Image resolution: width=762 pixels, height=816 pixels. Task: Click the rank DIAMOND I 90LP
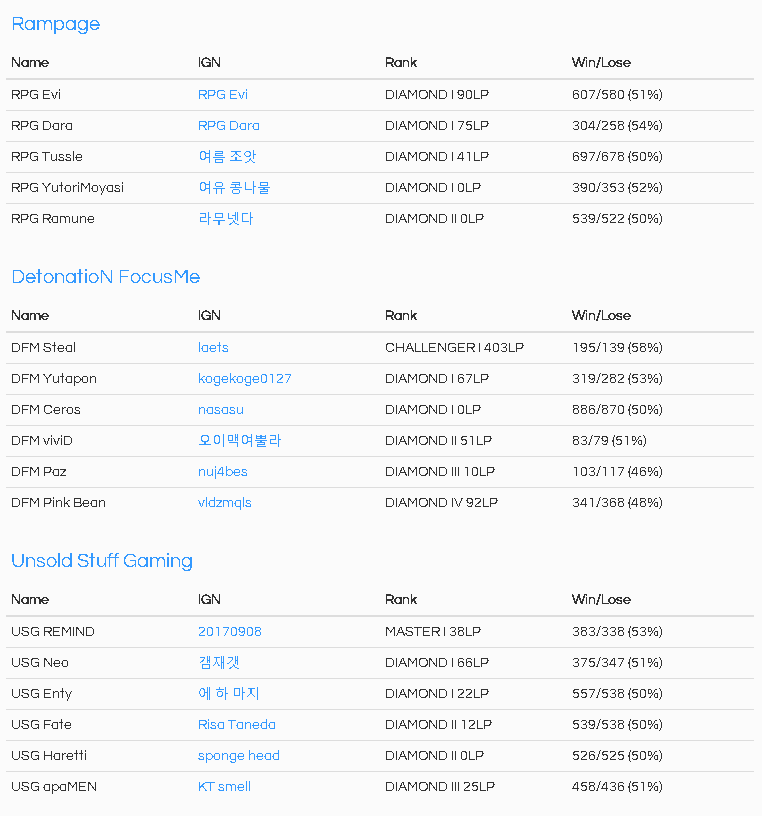pyautogui.click(x=437, y=95)
